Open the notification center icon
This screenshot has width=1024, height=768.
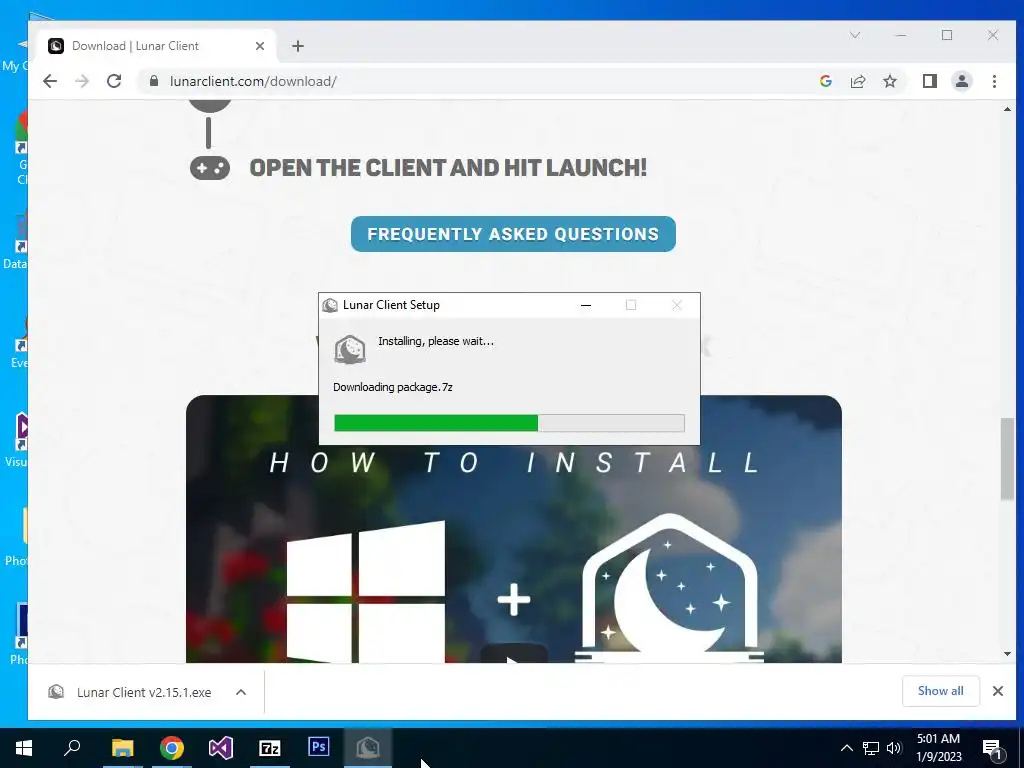tap(993, 748)
